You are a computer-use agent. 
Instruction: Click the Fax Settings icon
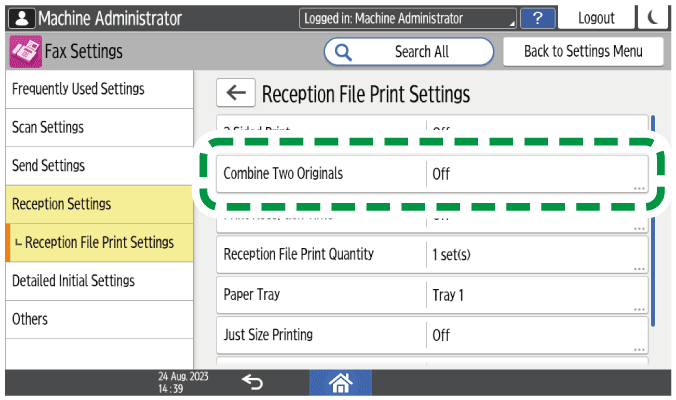(x=25, y=52)
